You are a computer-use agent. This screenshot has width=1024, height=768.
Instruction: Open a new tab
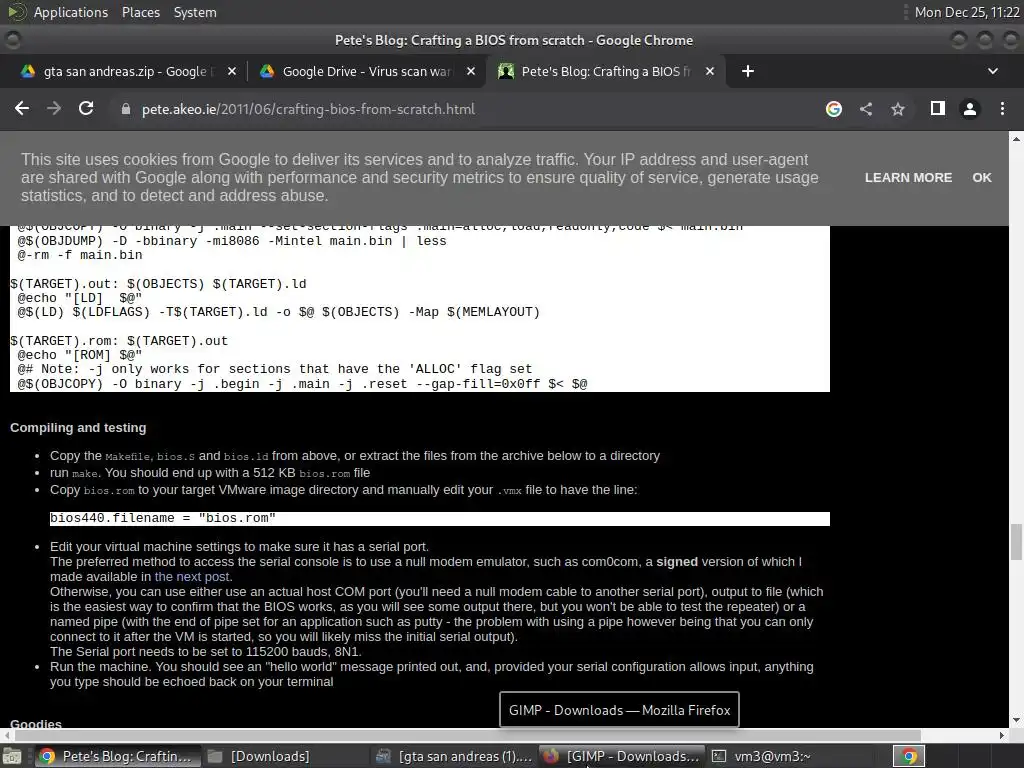tap(748, 71)
